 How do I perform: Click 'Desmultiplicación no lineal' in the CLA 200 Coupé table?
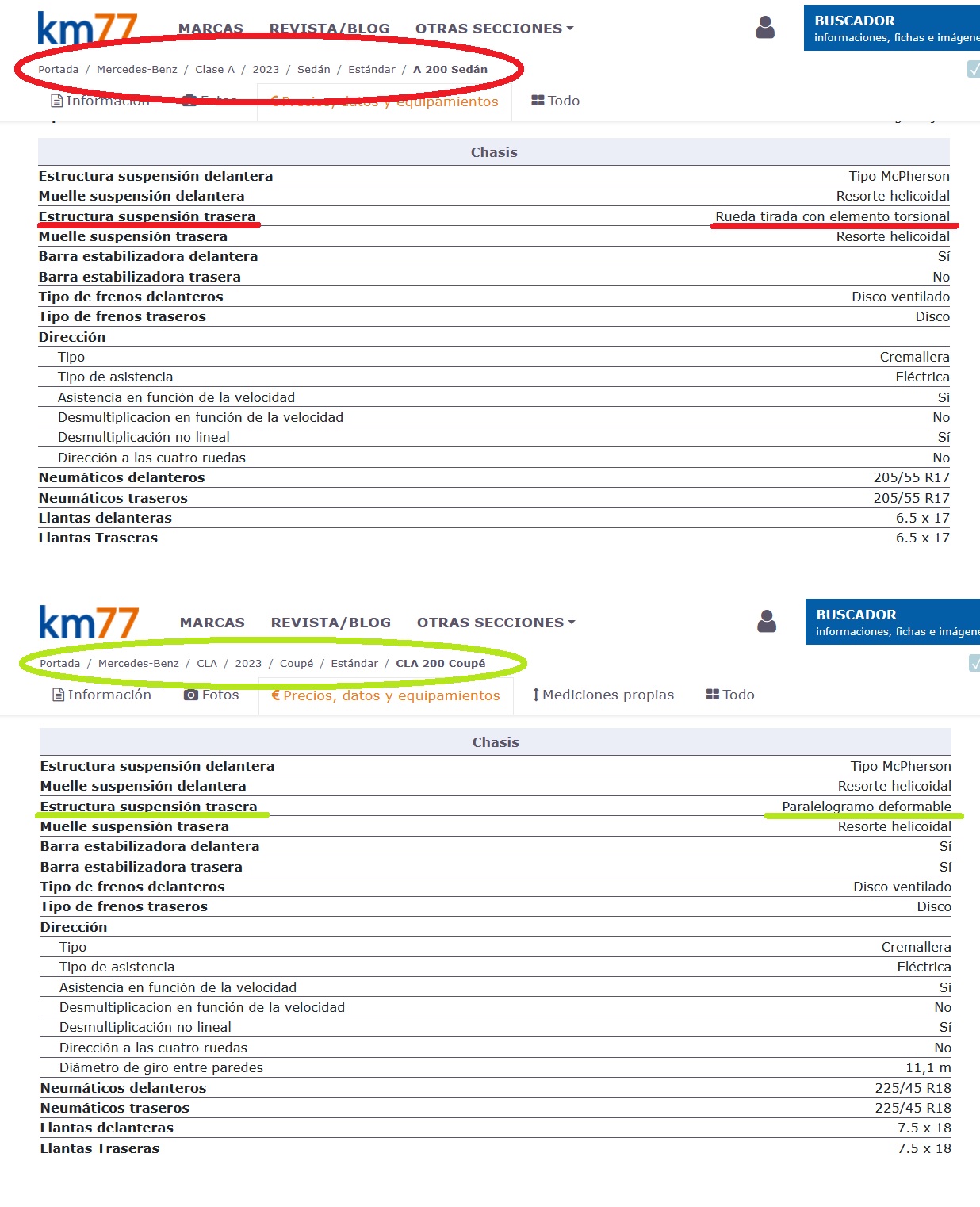pyautogui.click(x=145, y=1027)
